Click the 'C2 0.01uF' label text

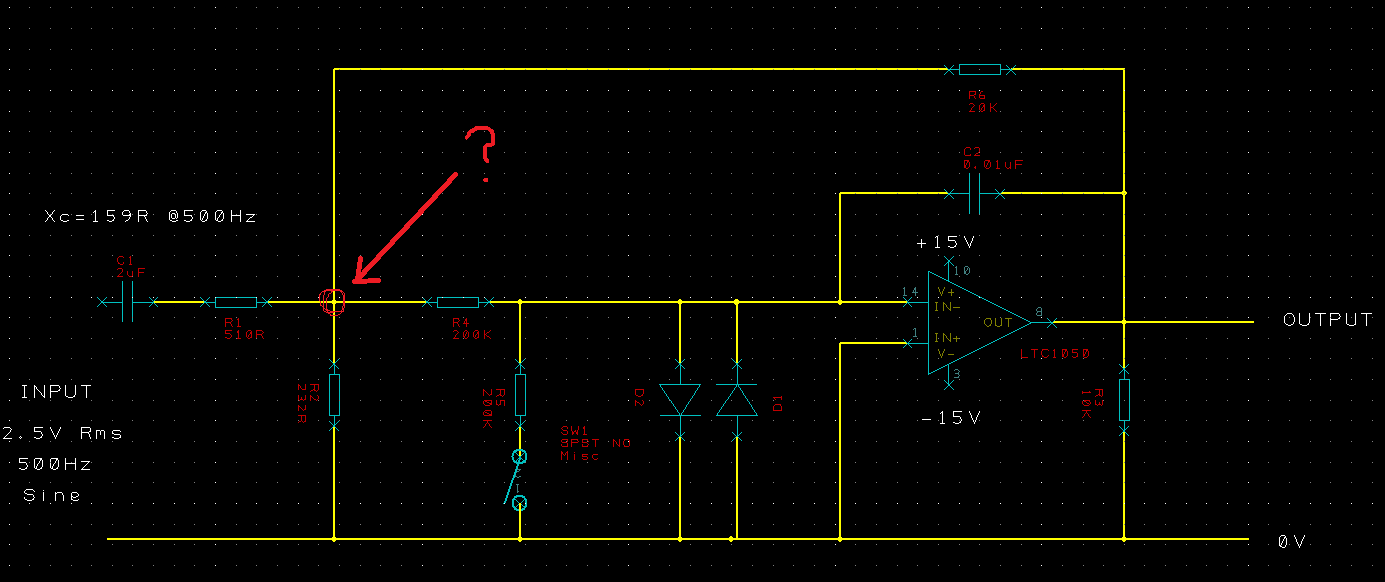993,158
